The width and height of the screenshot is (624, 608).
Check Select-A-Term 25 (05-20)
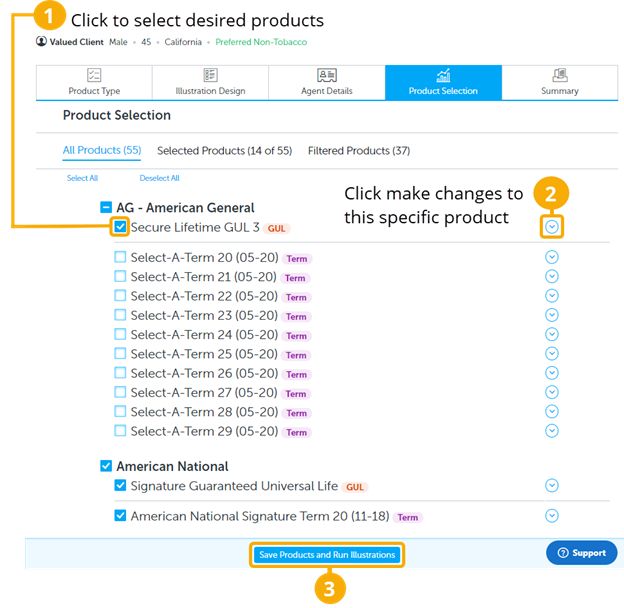120,353
